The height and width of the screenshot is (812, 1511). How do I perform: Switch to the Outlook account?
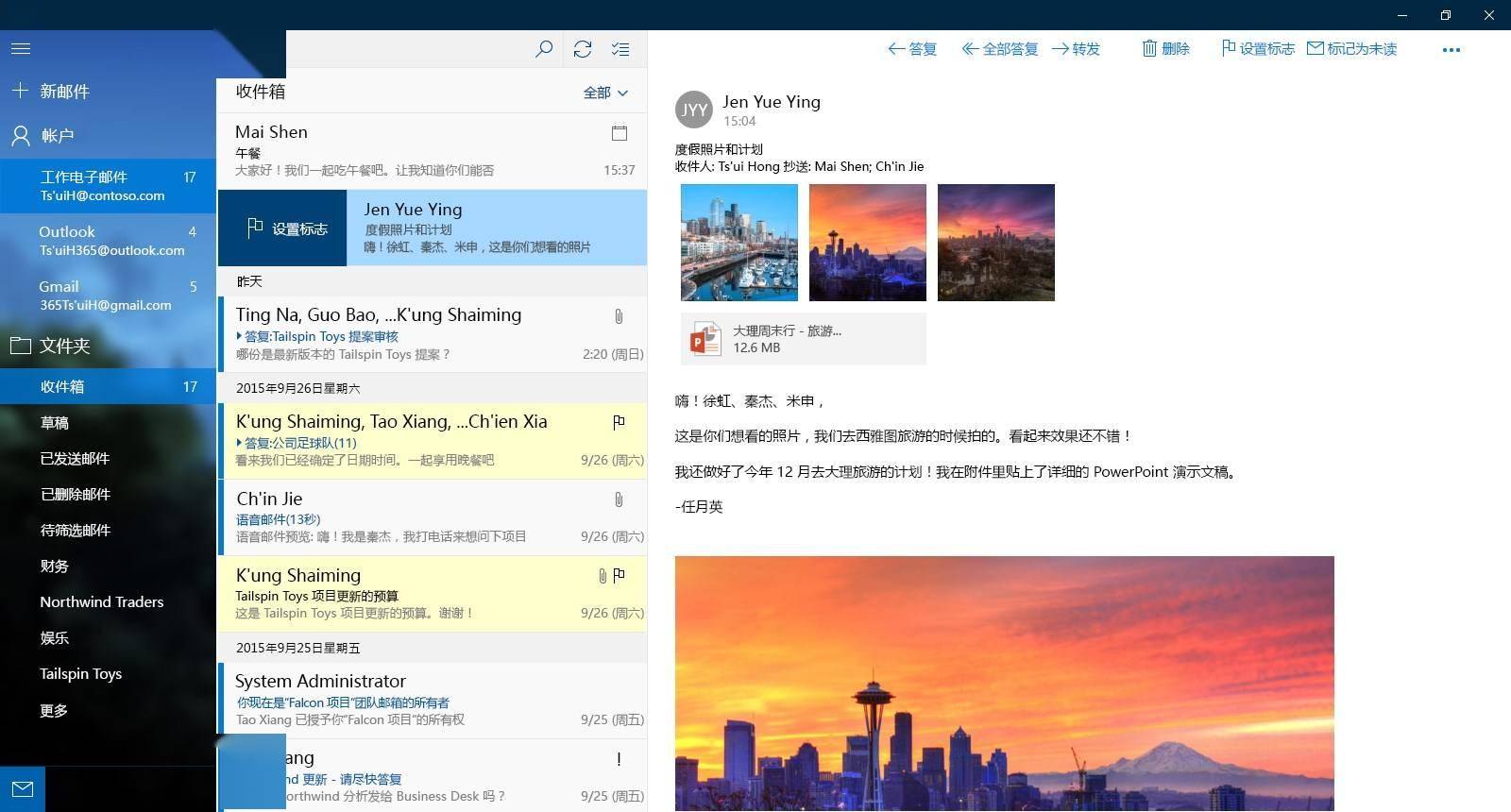click(108, 241)
